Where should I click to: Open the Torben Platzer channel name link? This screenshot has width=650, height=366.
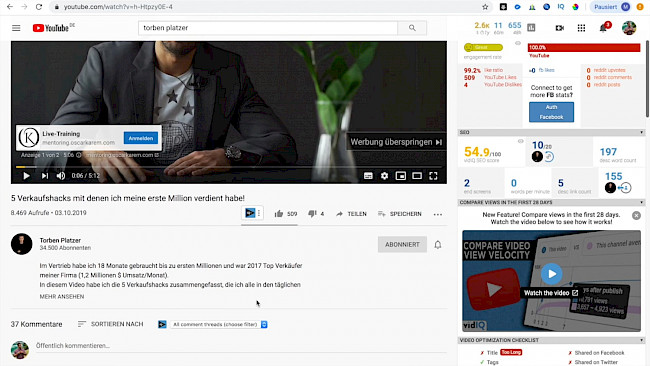pos(60,240)
